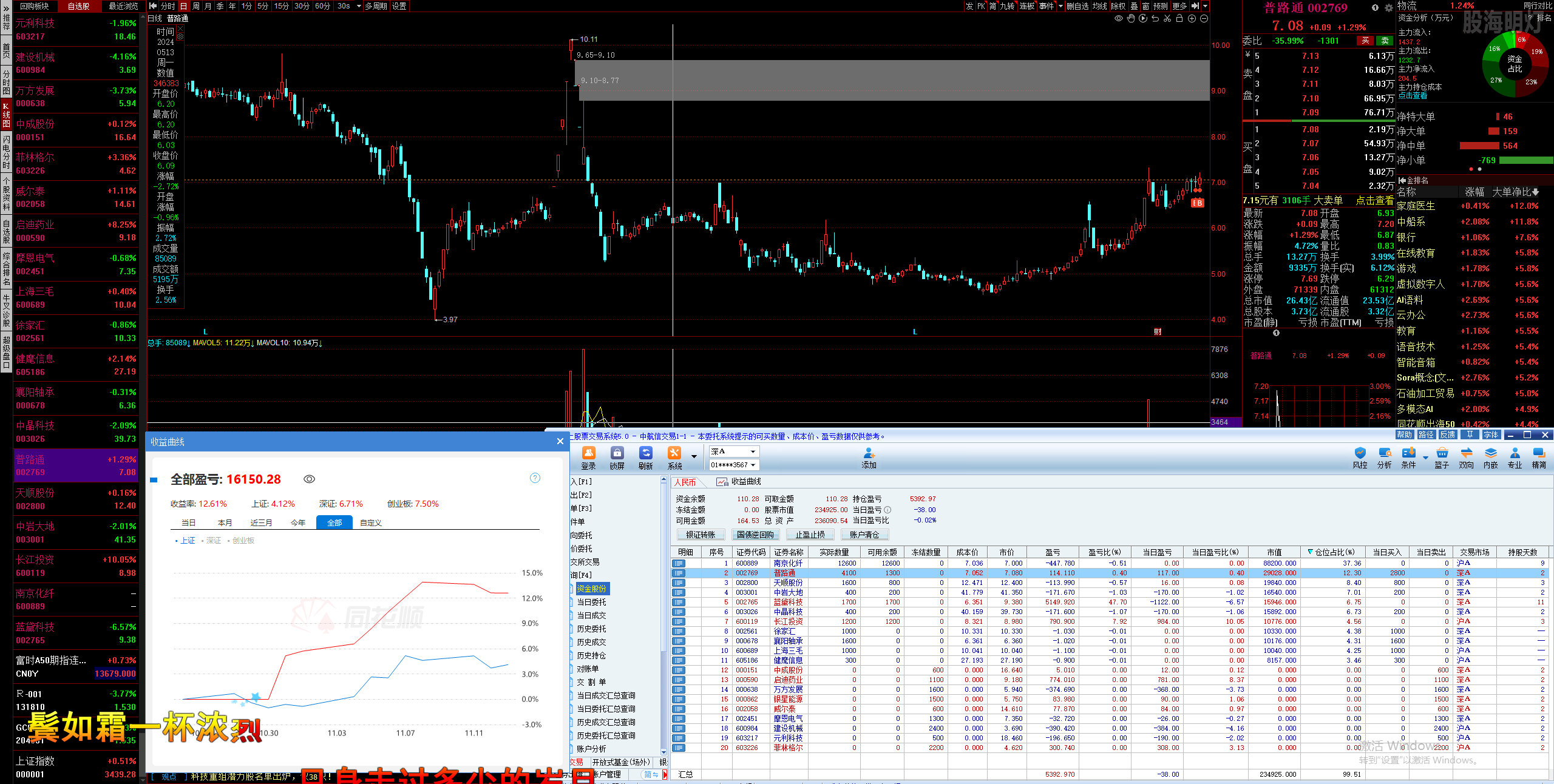Click the 当日盈亏 info circle icon
This screenshot has width=1554, height=784.
(887, 510)
